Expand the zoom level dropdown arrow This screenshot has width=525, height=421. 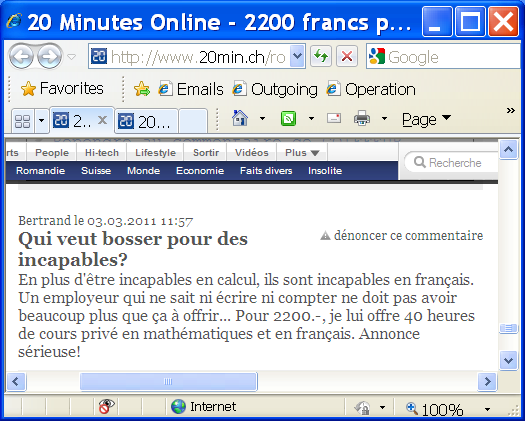pos(487,409)
